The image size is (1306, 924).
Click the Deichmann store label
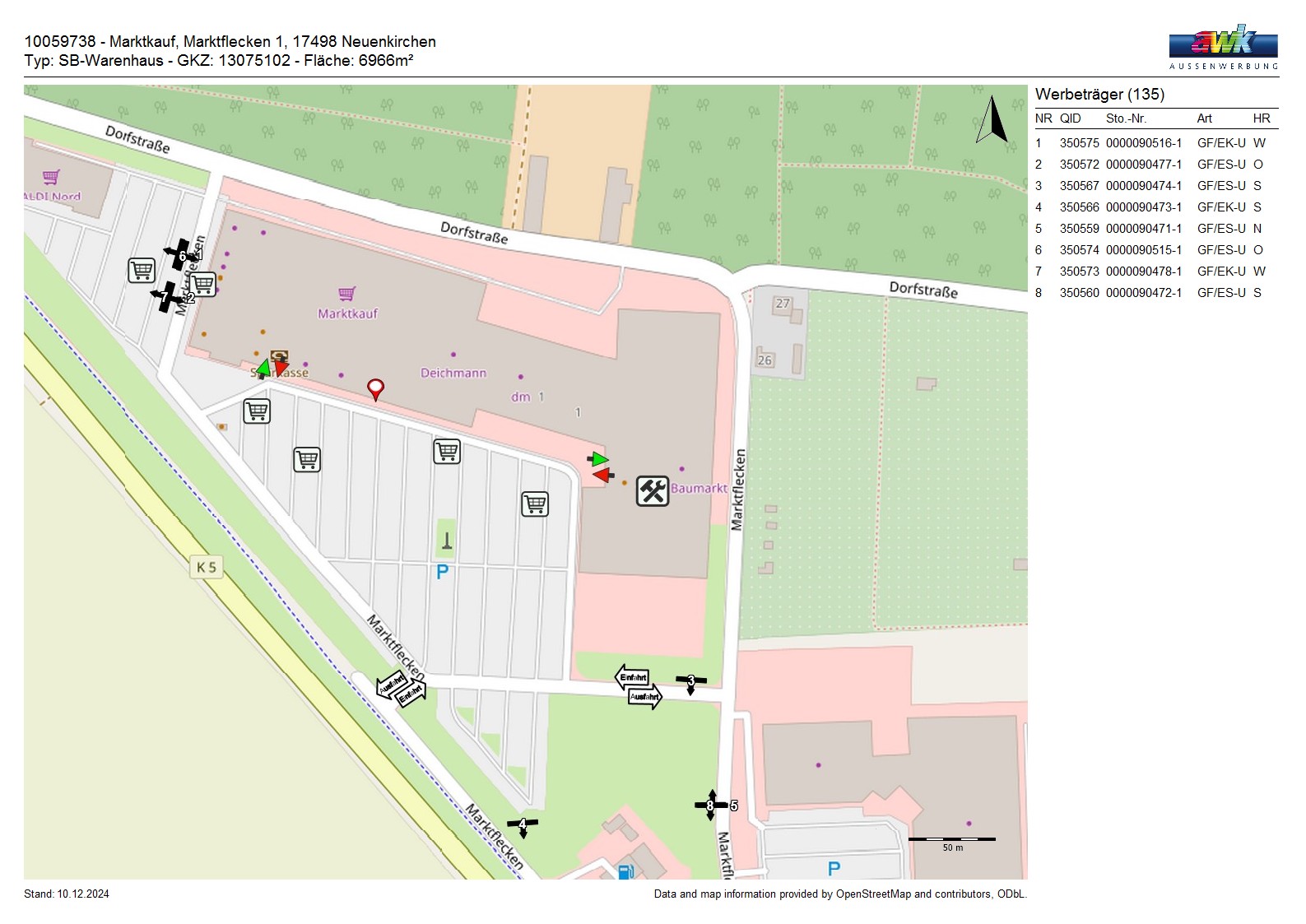(x=453, y=373)
